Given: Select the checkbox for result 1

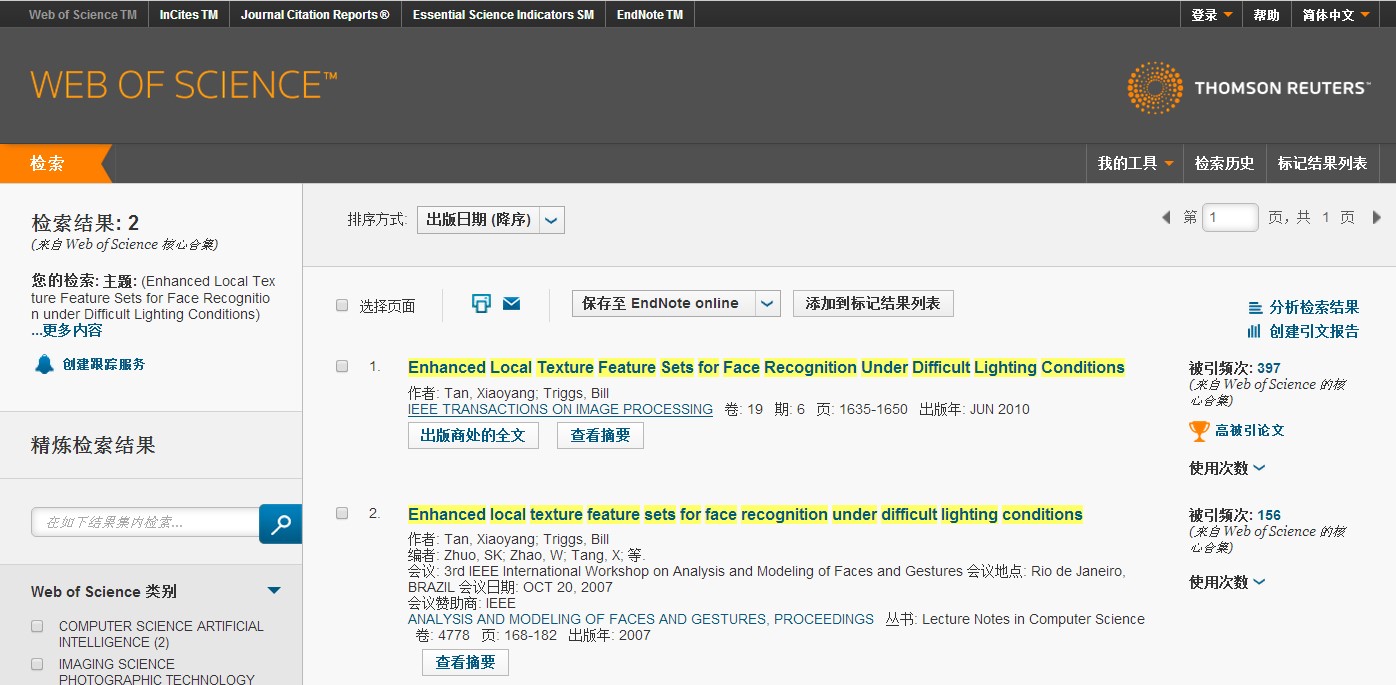Looking at the screenshot, I should click(x=342, y=367).
